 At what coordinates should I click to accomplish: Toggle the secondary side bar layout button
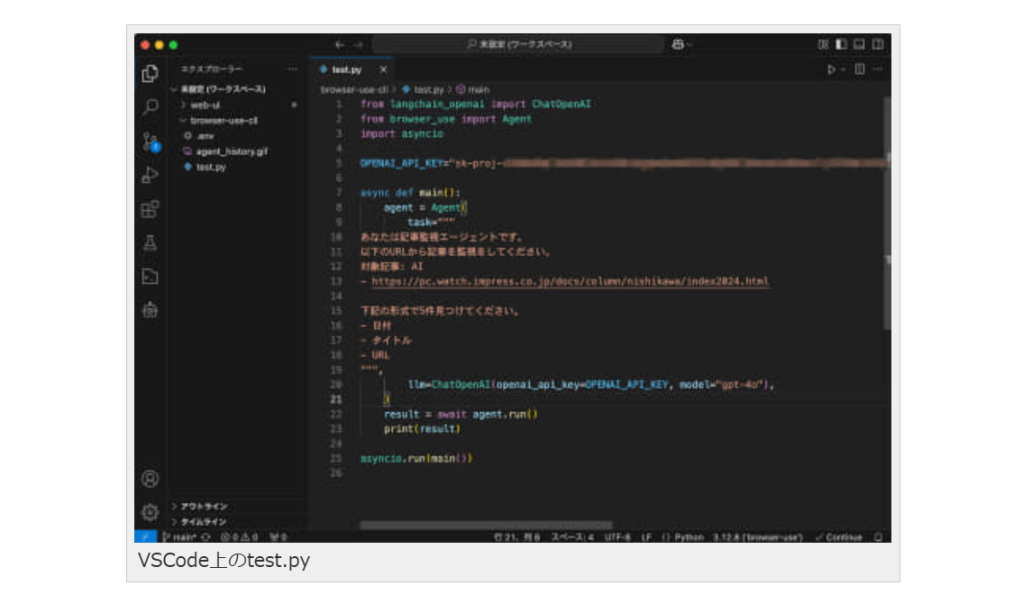(877, 45)
